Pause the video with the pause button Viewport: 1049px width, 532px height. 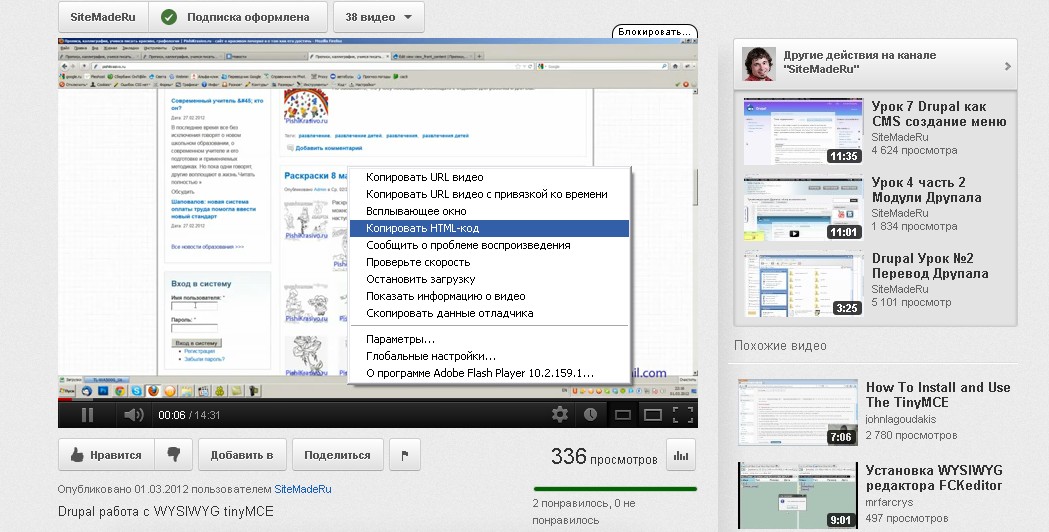click(x=88, y=415)
